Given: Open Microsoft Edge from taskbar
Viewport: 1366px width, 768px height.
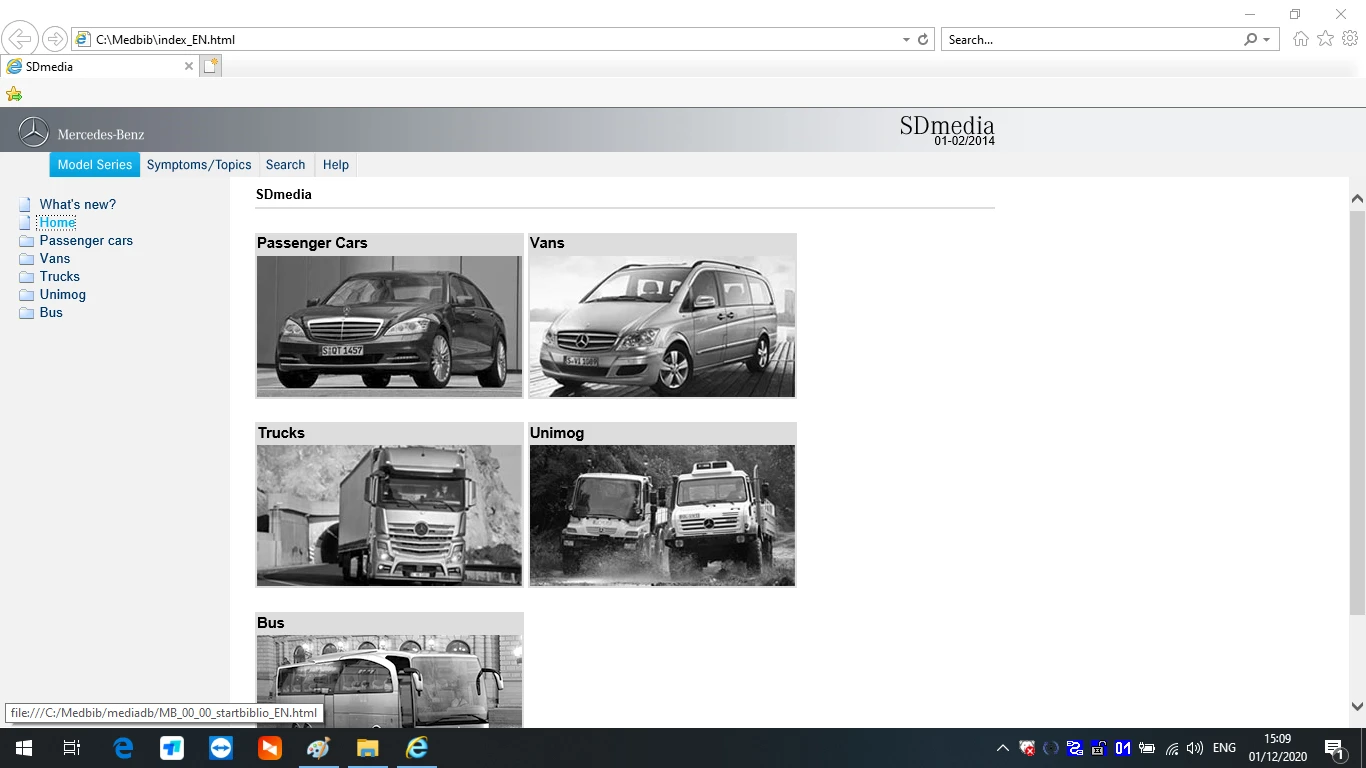Looking at the screenshot, I should (x=124, y=748).
